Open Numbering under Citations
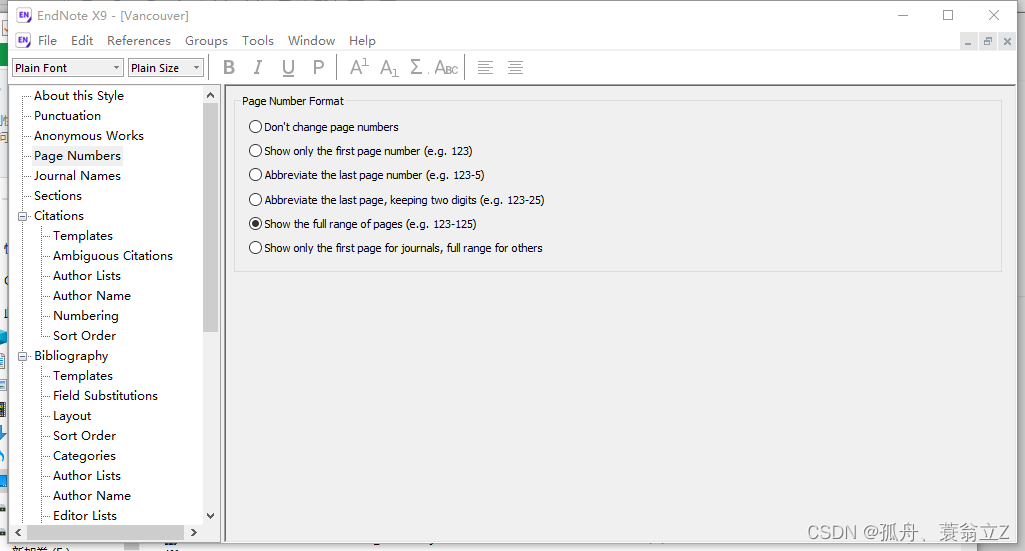1025x551 pixels. [x=86, y=316]
